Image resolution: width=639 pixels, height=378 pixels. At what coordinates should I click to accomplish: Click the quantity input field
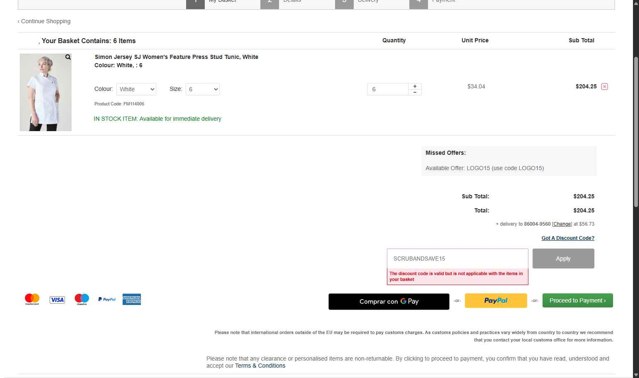(x=388, y=89)
